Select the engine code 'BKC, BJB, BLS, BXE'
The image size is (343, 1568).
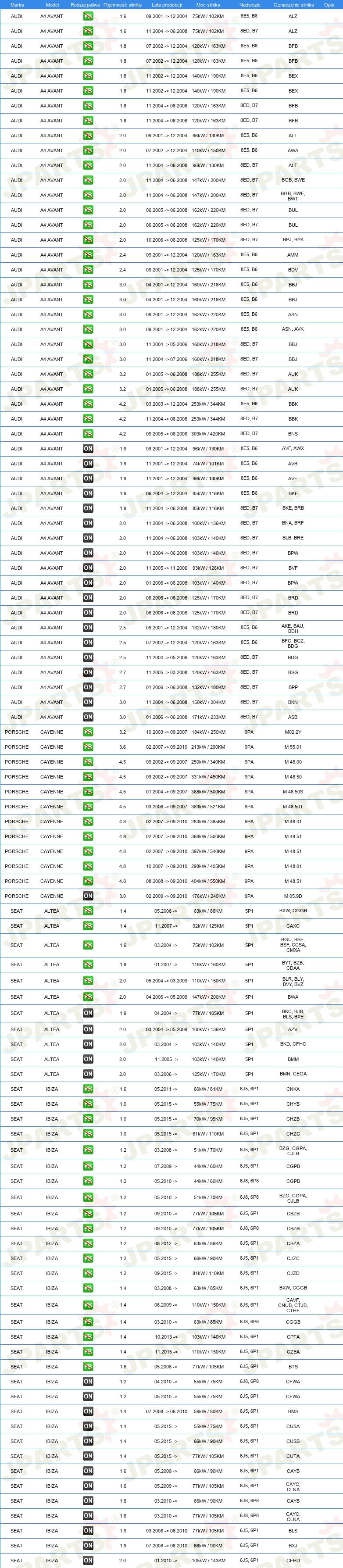(293, 1014)
